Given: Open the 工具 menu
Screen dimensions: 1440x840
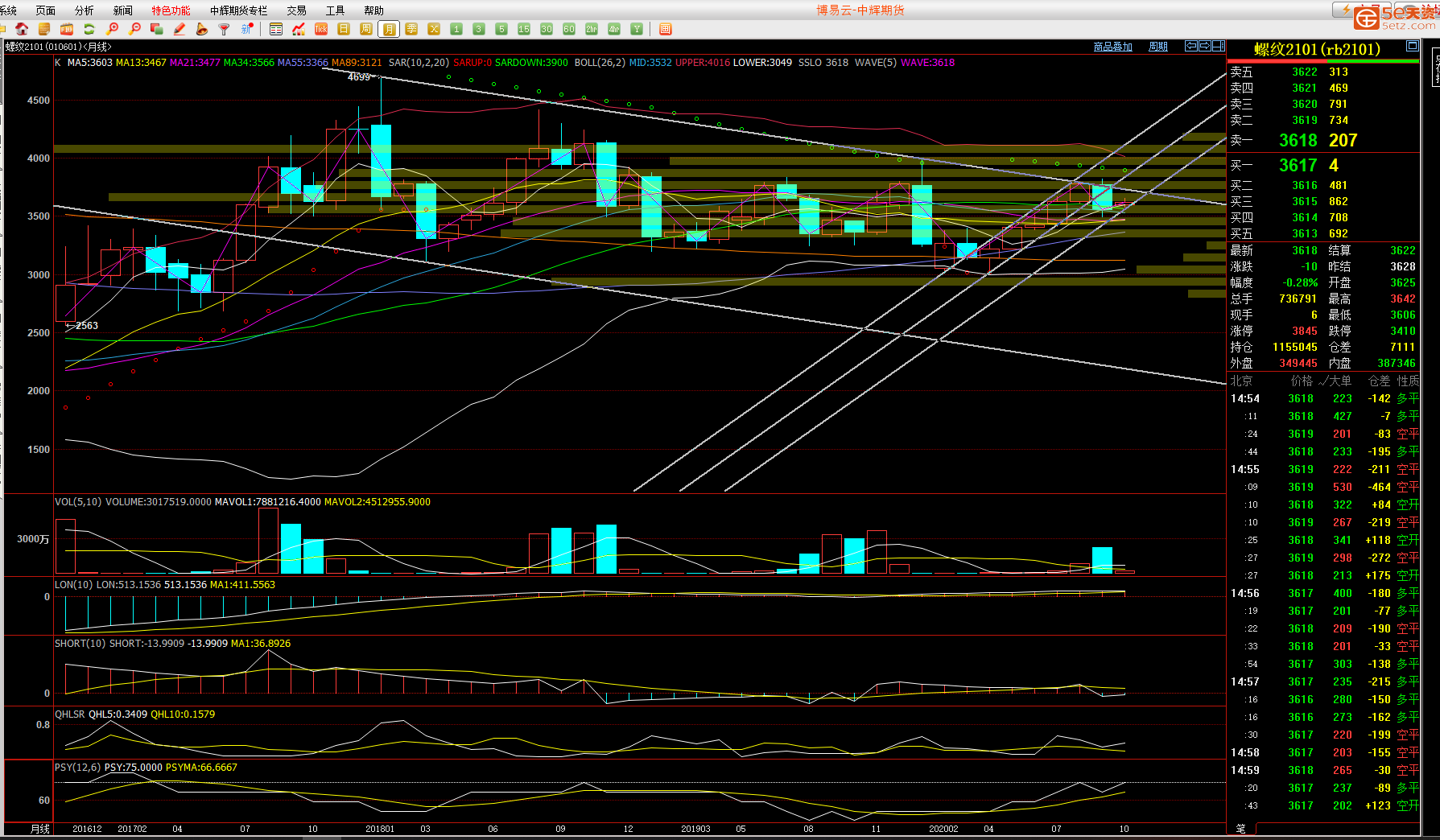Looking at the screenshot, I should [x=335, y=10].
